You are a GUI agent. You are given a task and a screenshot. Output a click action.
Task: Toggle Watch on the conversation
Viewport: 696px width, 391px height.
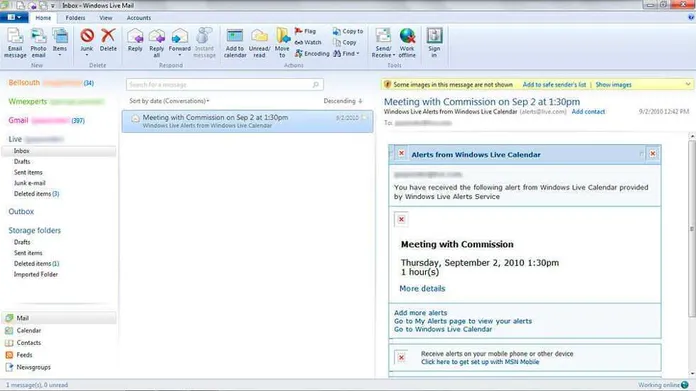coord(308,42)
